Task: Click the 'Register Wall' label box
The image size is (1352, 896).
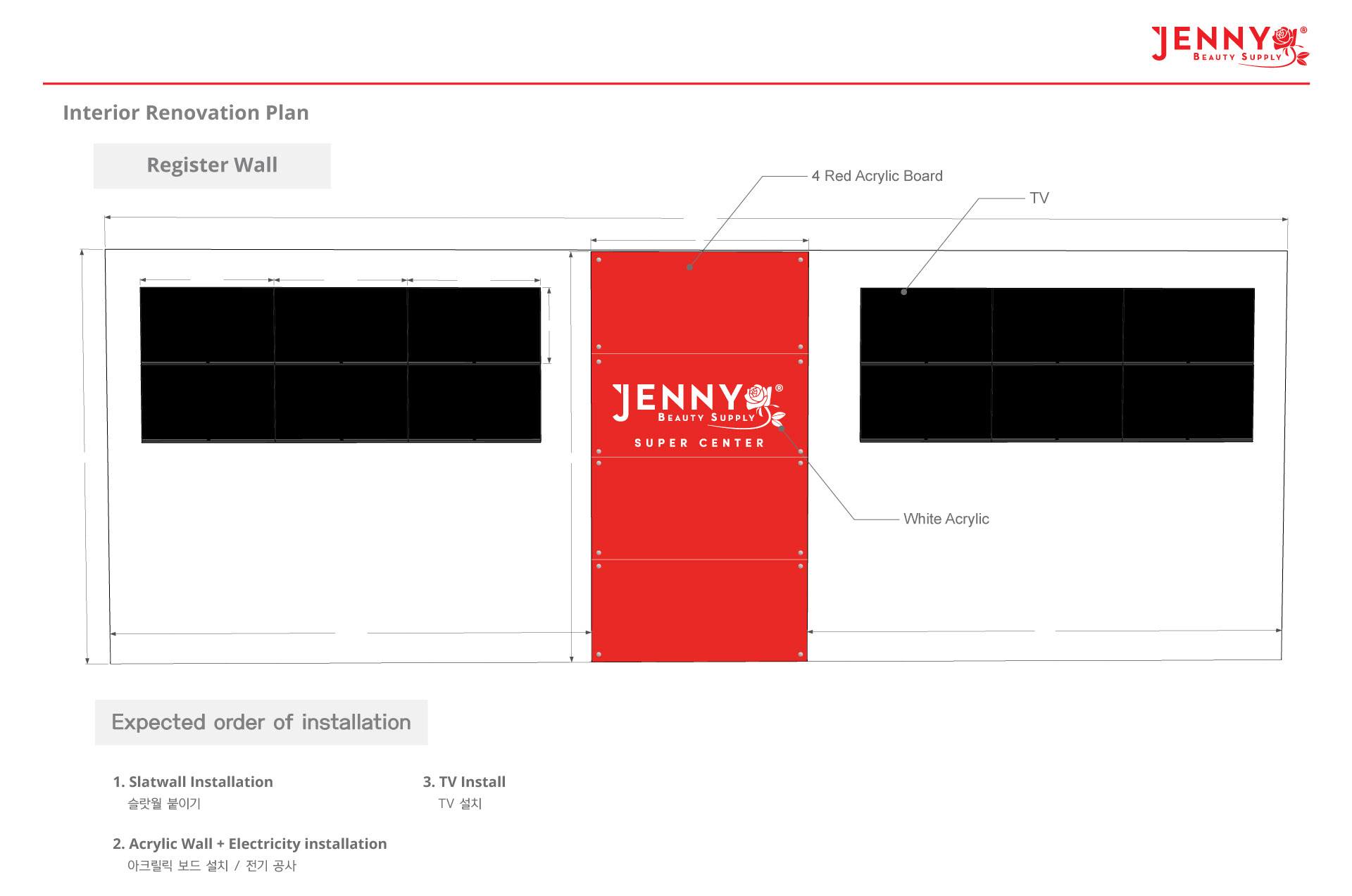Action: point(212,165)
